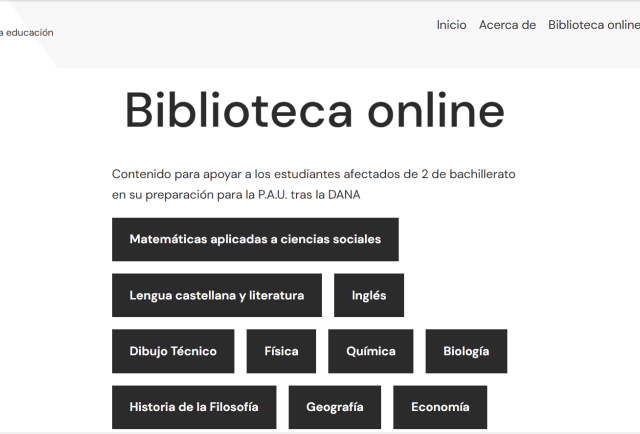Open the Física subject button
The width and height of the screenshot is (640, 434).
click(x=281, y=351)
